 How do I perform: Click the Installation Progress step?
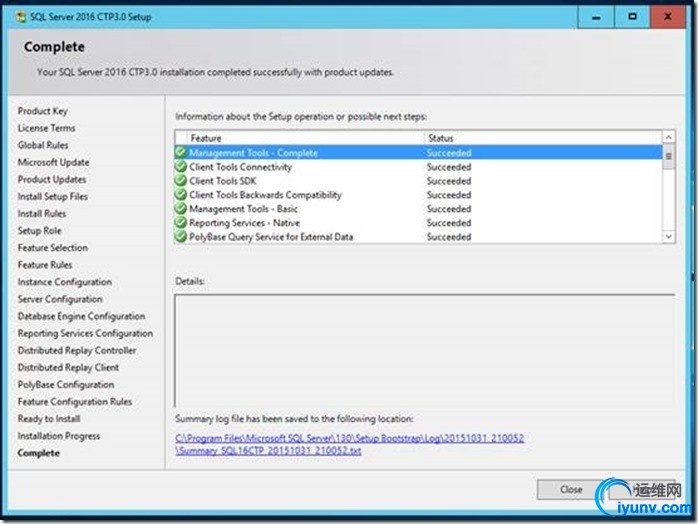(x=59, y=436)
